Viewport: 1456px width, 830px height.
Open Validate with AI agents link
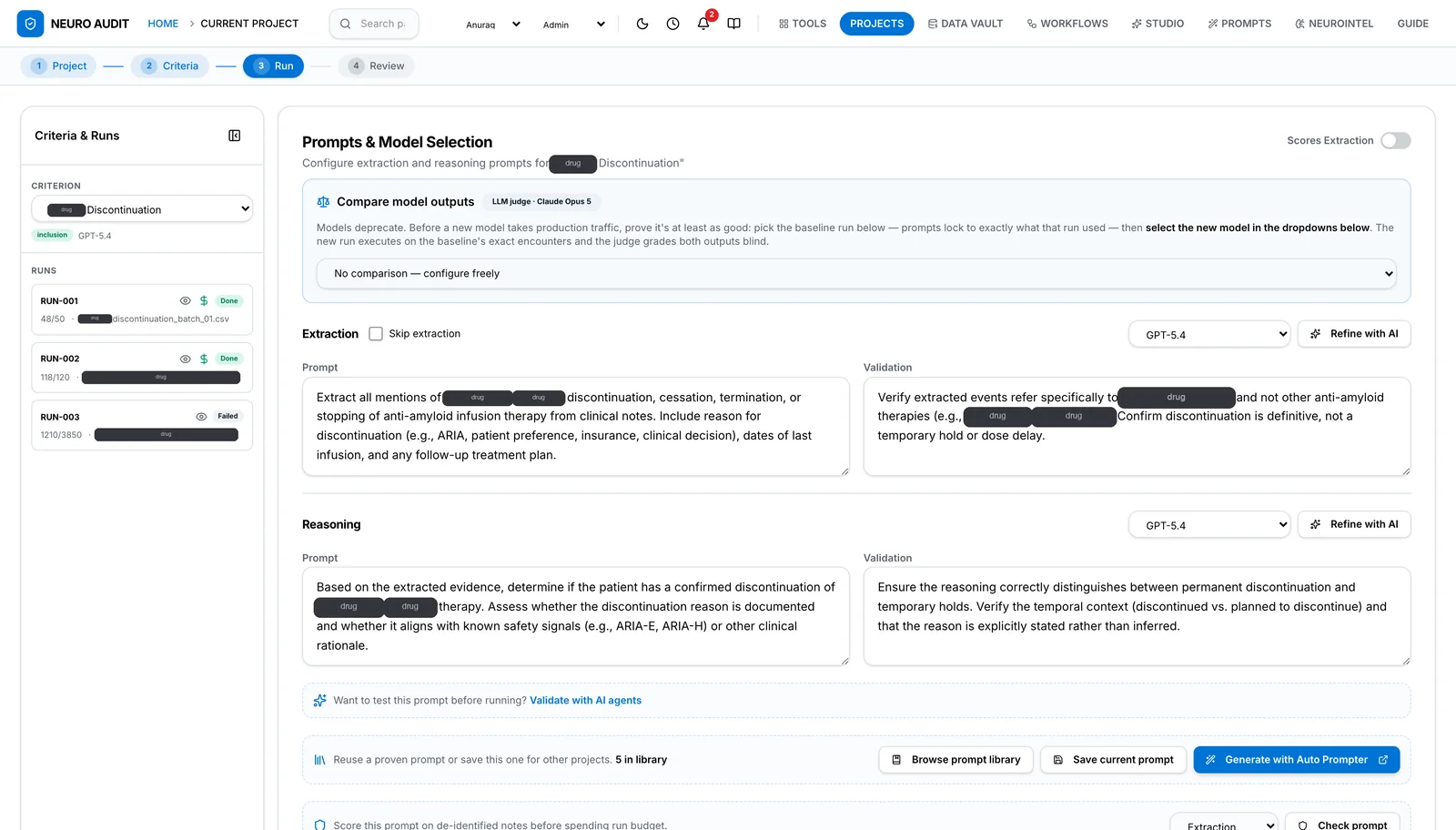pyautogui.click(x=585, y=701)
